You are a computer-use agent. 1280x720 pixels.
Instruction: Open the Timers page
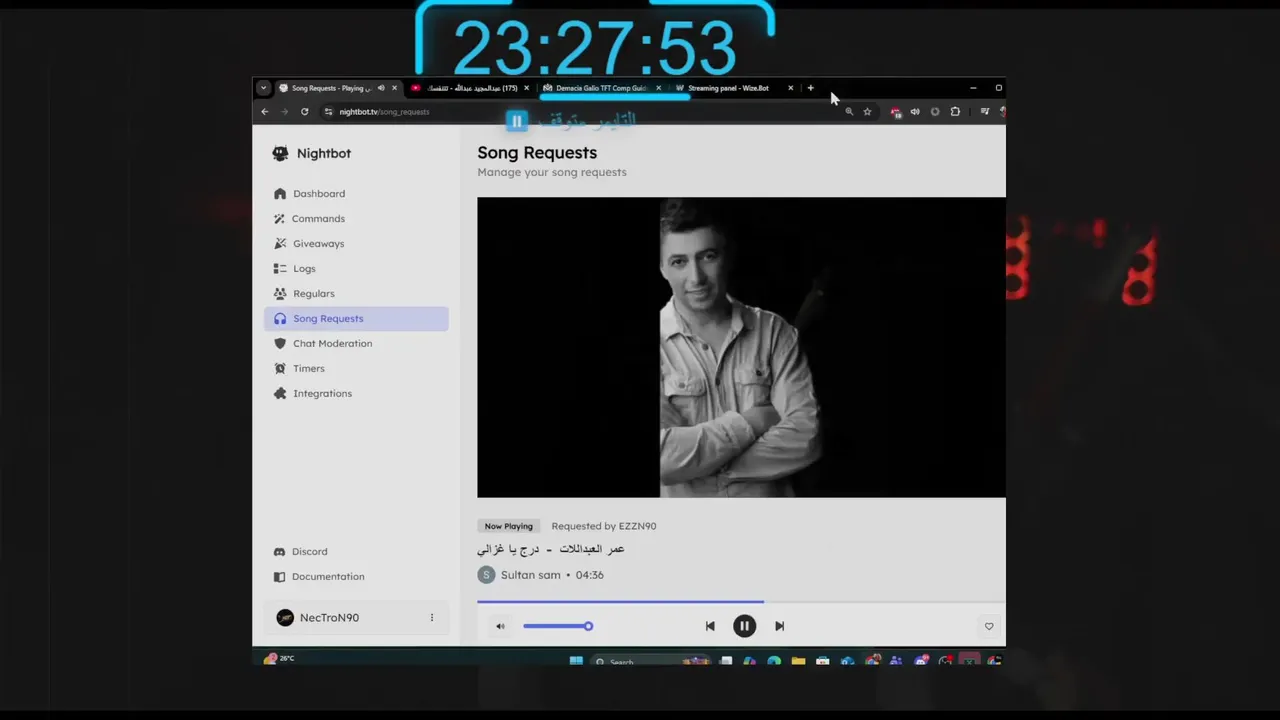click(x=356, y=368)
